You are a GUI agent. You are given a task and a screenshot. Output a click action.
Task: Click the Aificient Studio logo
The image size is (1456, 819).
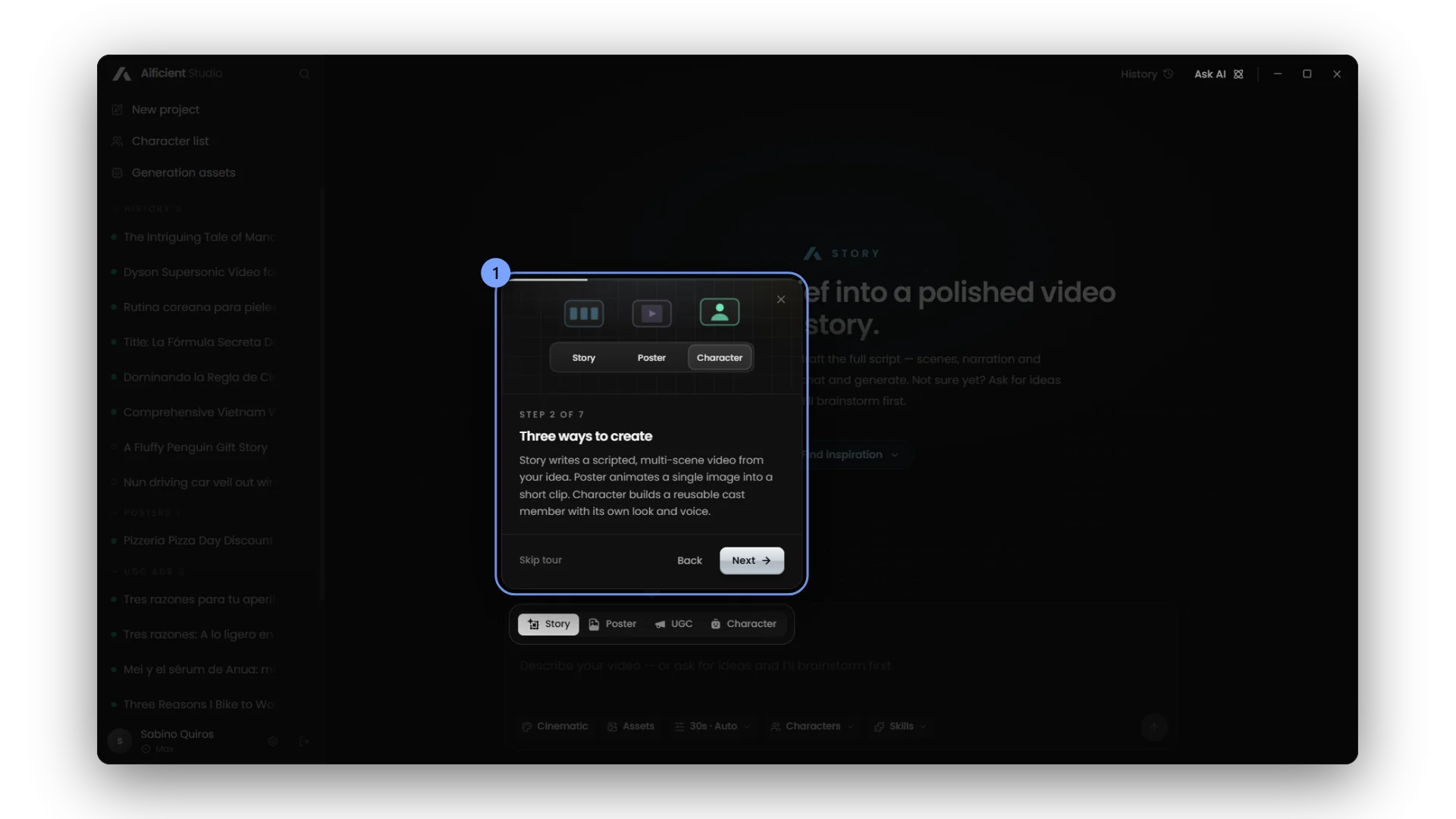click(168, 74)
